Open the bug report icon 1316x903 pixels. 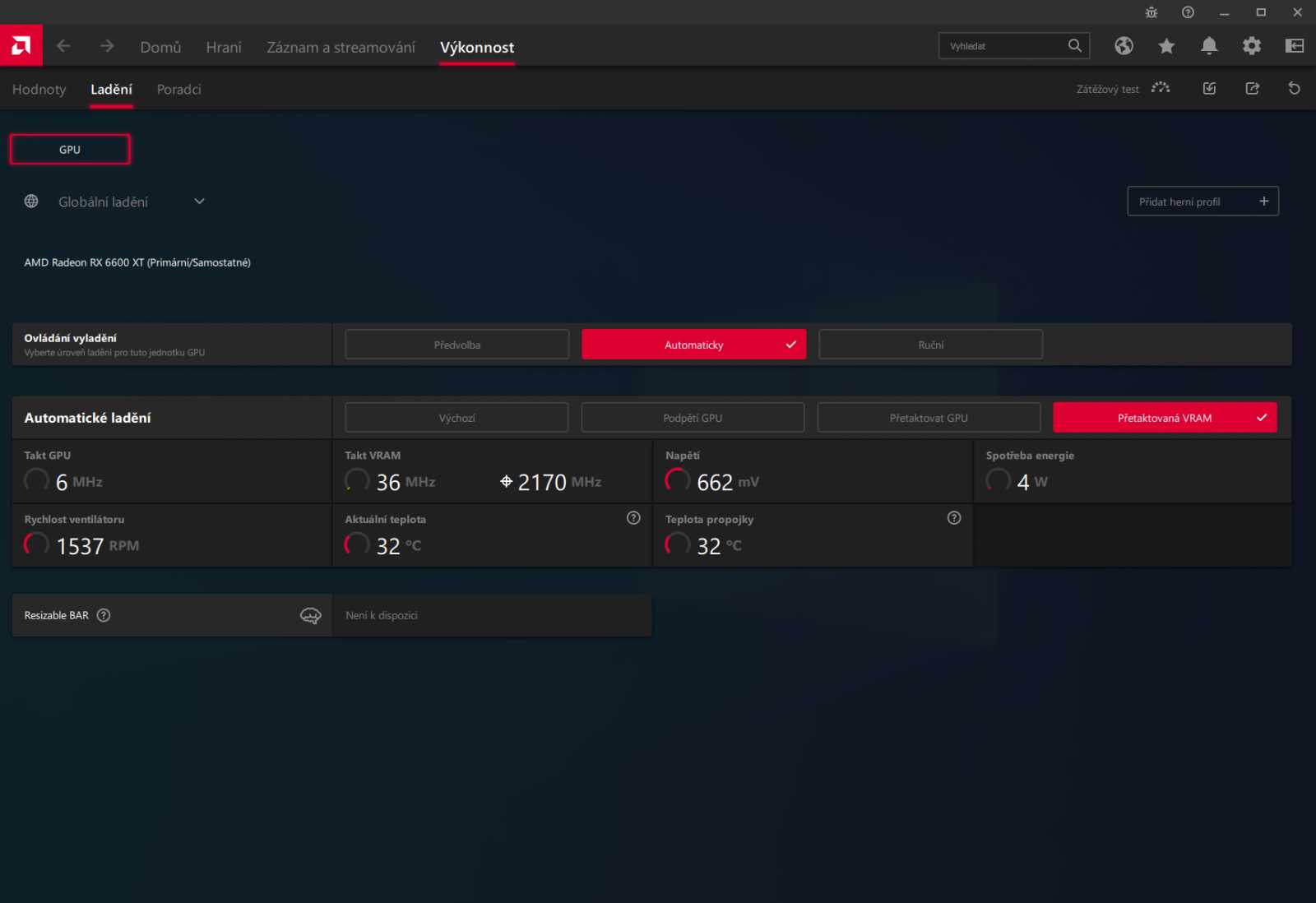tap(1151, 12)
